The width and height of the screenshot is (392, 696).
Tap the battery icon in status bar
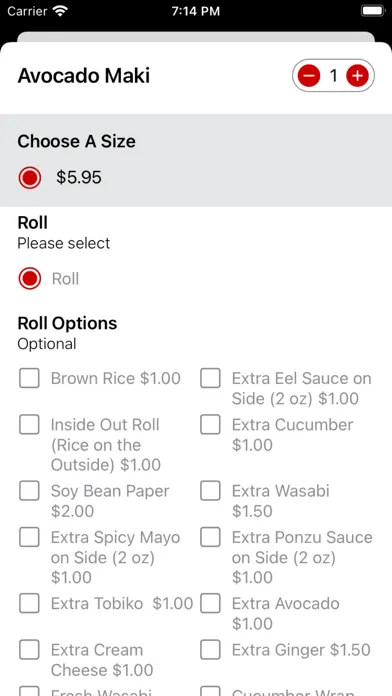click(x=373, y=11)
